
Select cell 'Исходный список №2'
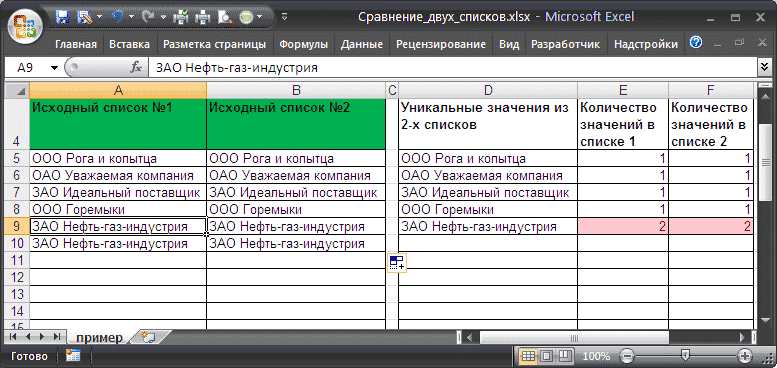point(296,124)
